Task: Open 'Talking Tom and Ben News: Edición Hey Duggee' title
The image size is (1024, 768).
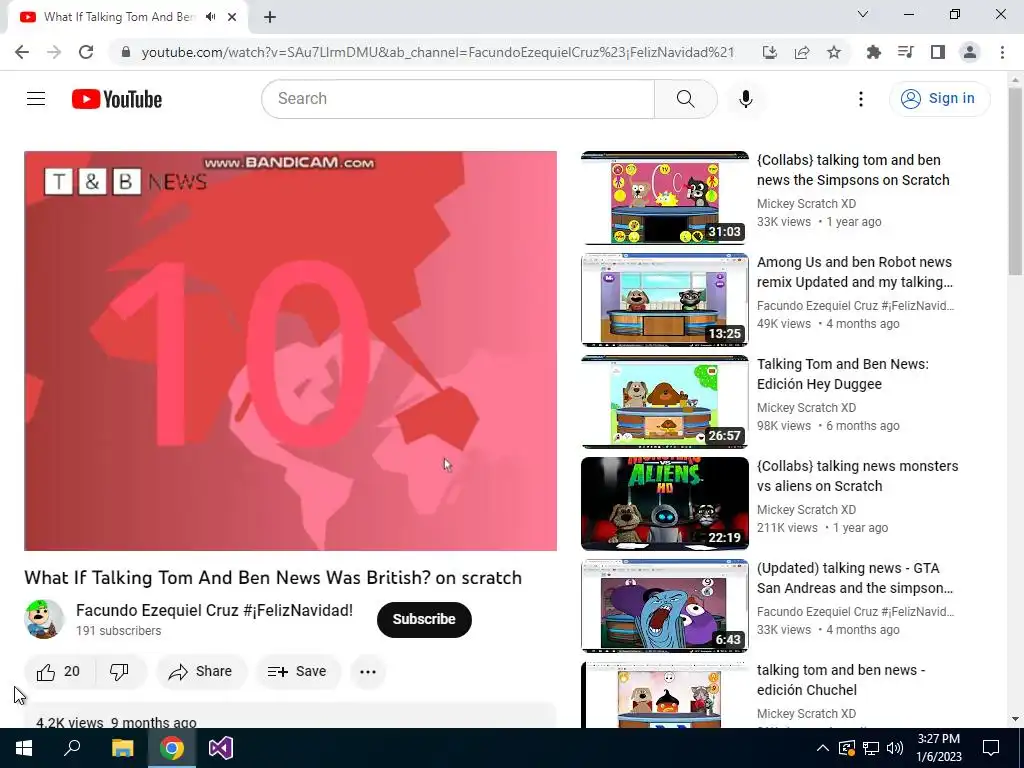Action: pyautogui.click(x=842, y=374)
